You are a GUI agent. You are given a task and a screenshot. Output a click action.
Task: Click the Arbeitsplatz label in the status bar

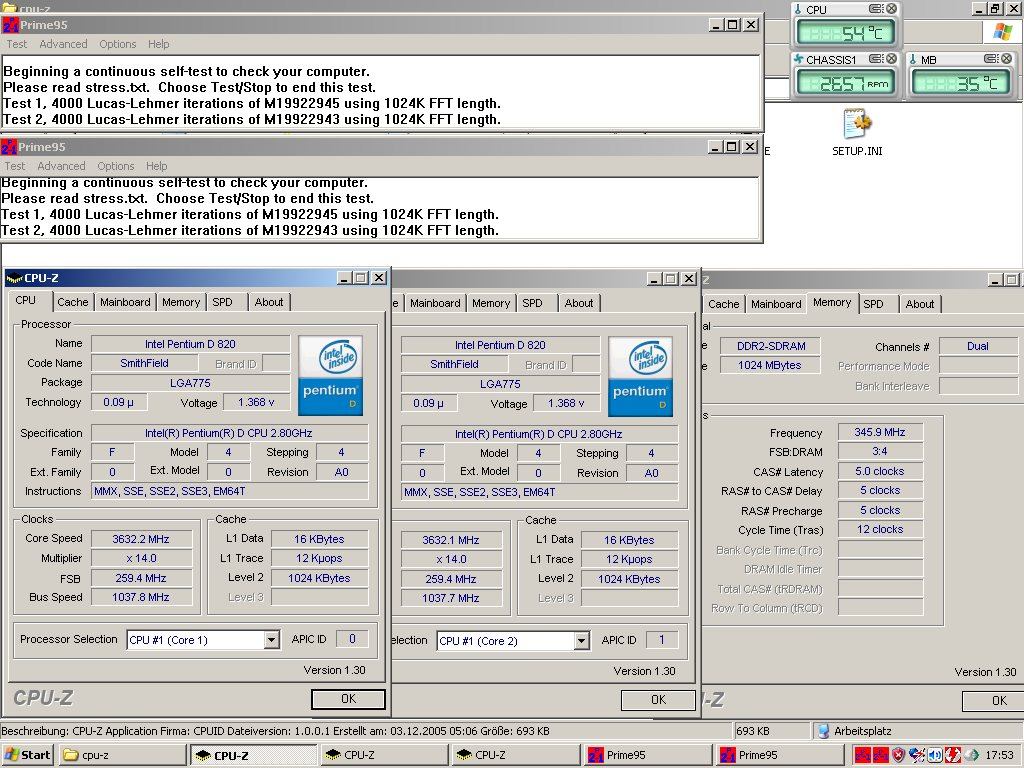click(x=863, y=731)
